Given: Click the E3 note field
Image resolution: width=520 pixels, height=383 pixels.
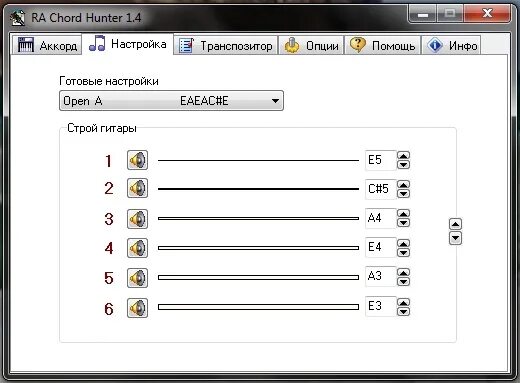Looking at the screenshot, I should click(x=380, y=306).
